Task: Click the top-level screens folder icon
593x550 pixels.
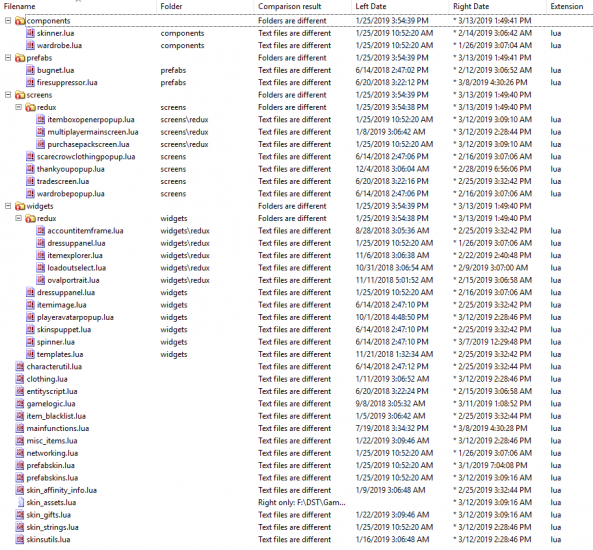Action: (20, 95)
